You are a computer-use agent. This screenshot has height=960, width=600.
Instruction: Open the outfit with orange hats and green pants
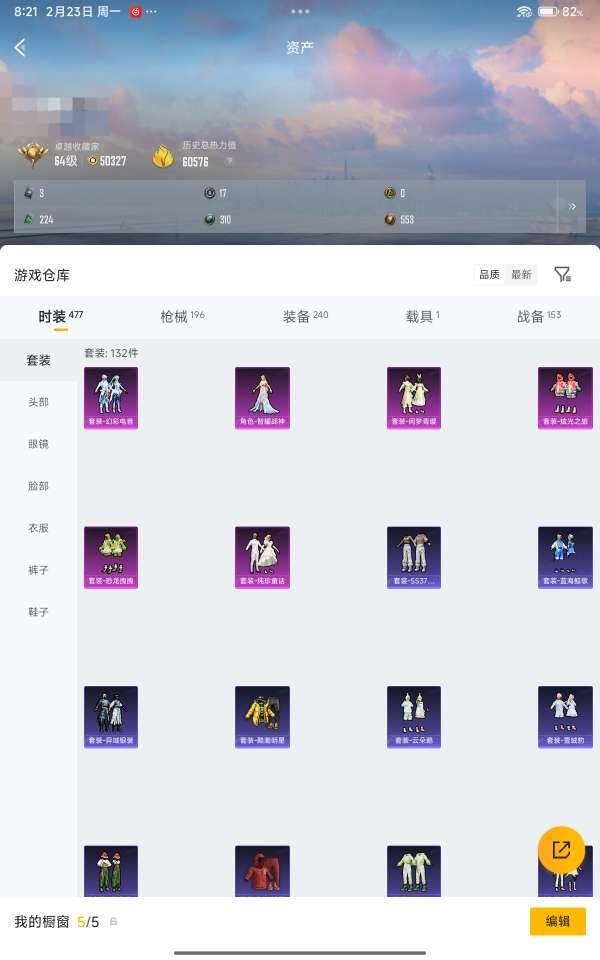111,871
